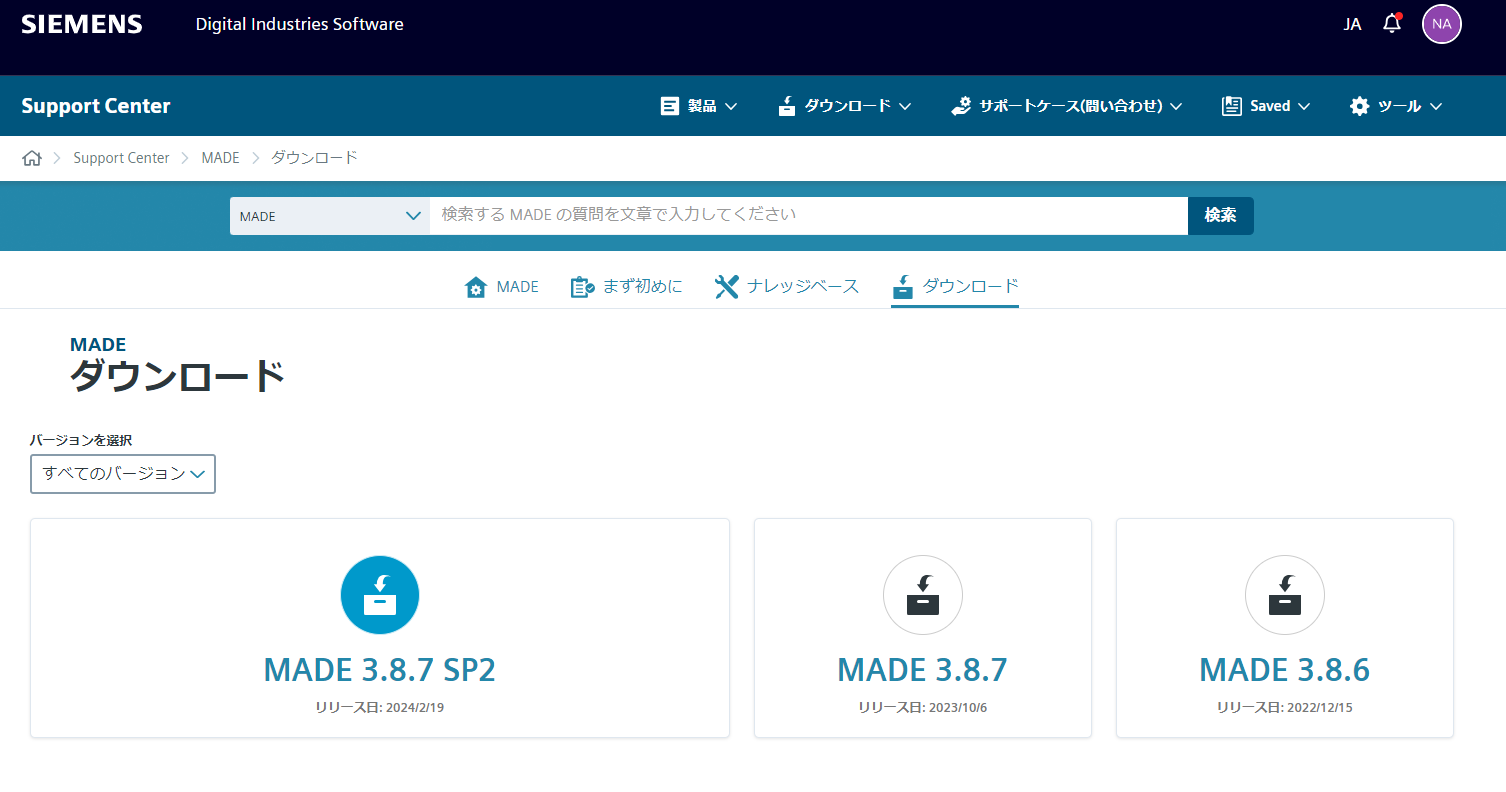Click the notification bell icon

[1391, 23]
